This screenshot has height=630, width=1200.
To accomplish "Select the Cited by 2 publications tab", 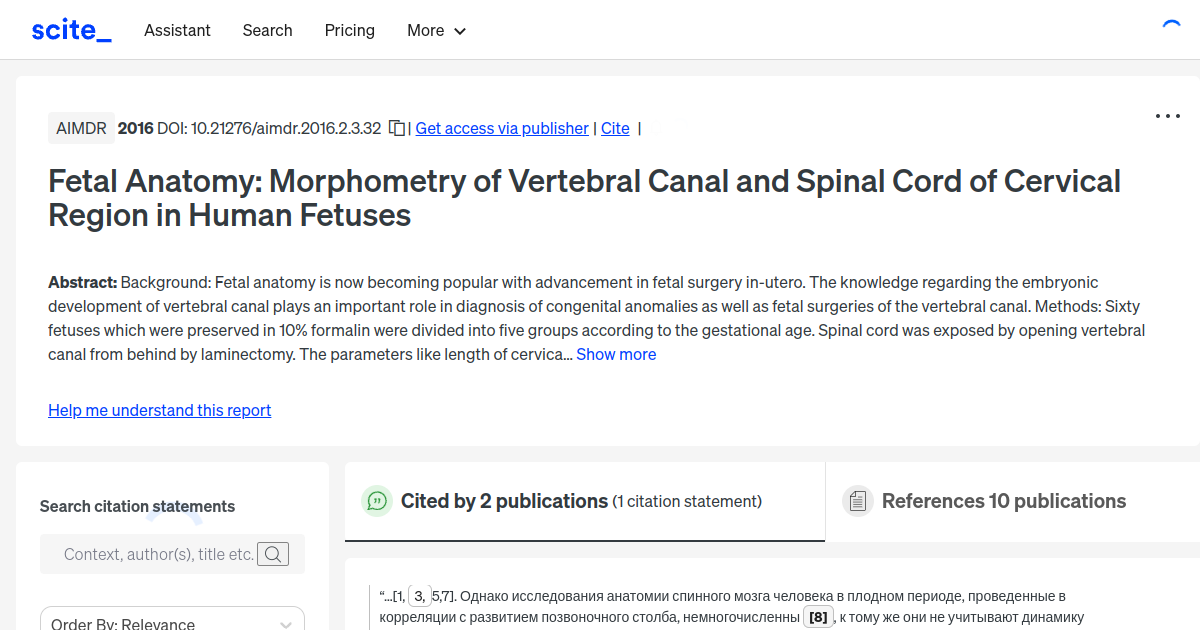I will pyautogui.click(x=502, y=501).
